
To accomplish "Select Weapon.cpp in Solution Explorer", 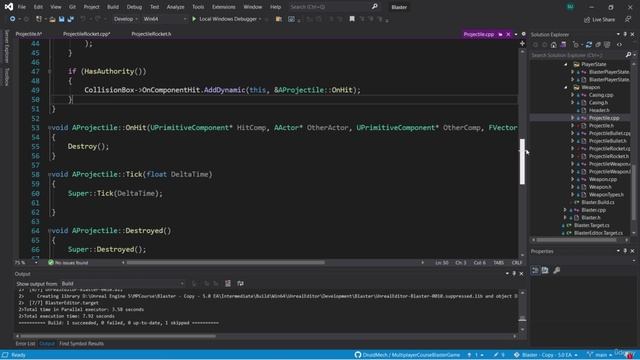I will (x=603, y=179).
